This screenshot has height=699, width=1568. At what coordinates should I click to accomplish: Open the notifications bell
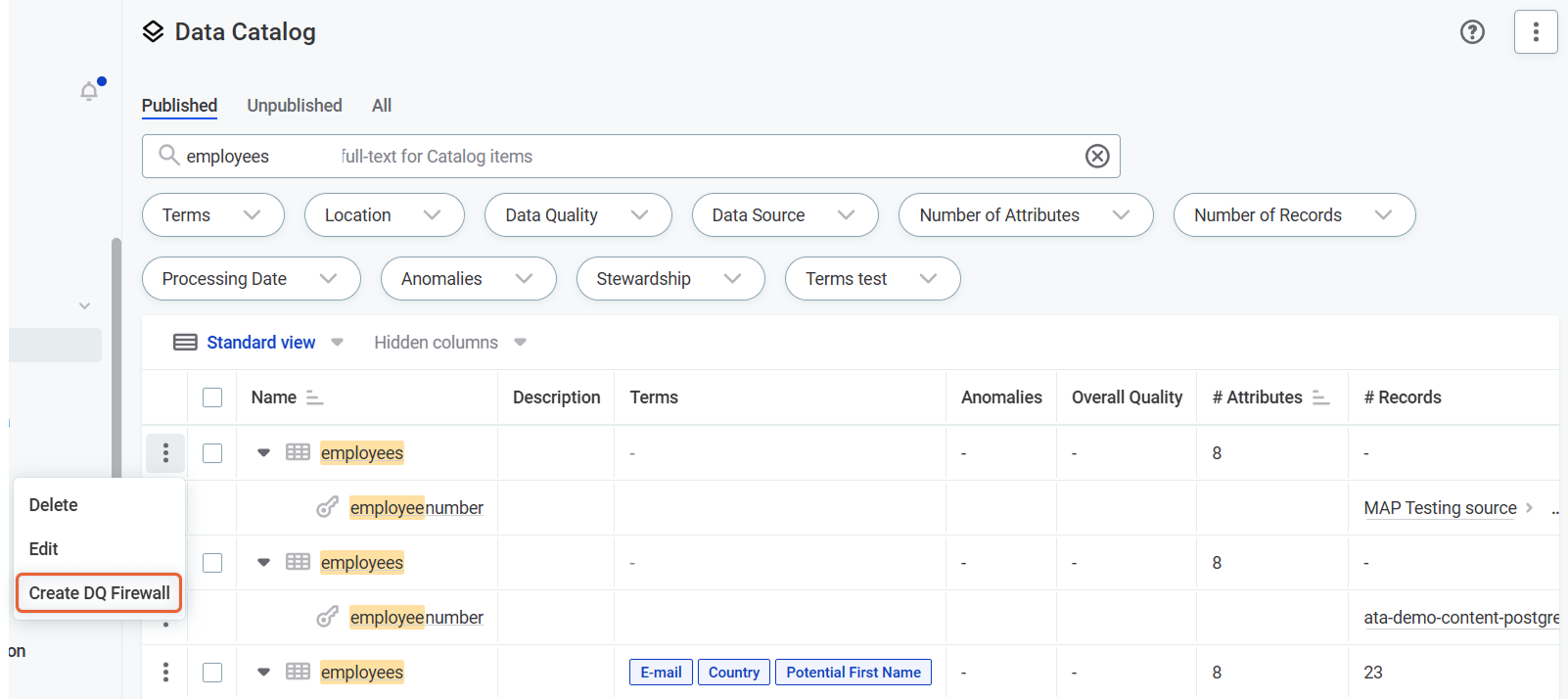click(x=89, y=91)
